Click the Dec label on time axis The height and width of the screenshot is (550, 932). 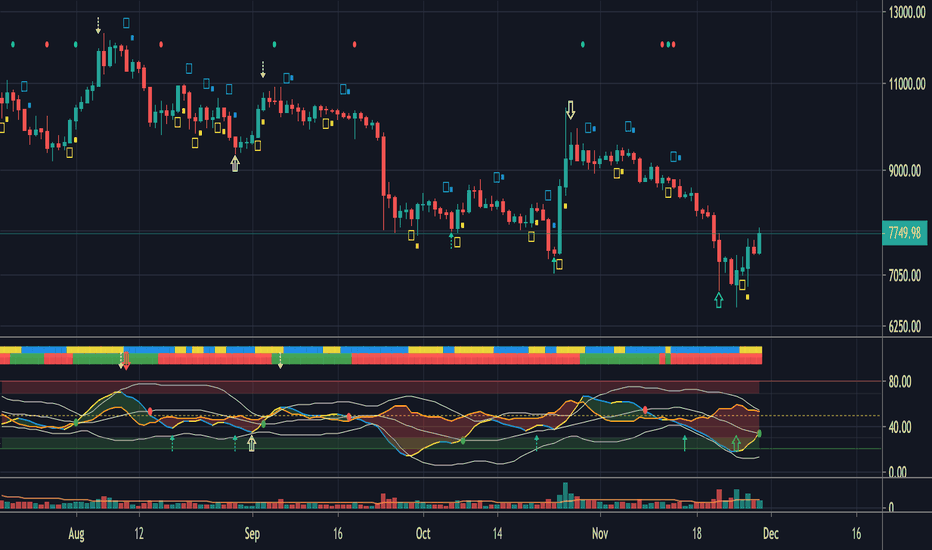click(x=770, y=533)
